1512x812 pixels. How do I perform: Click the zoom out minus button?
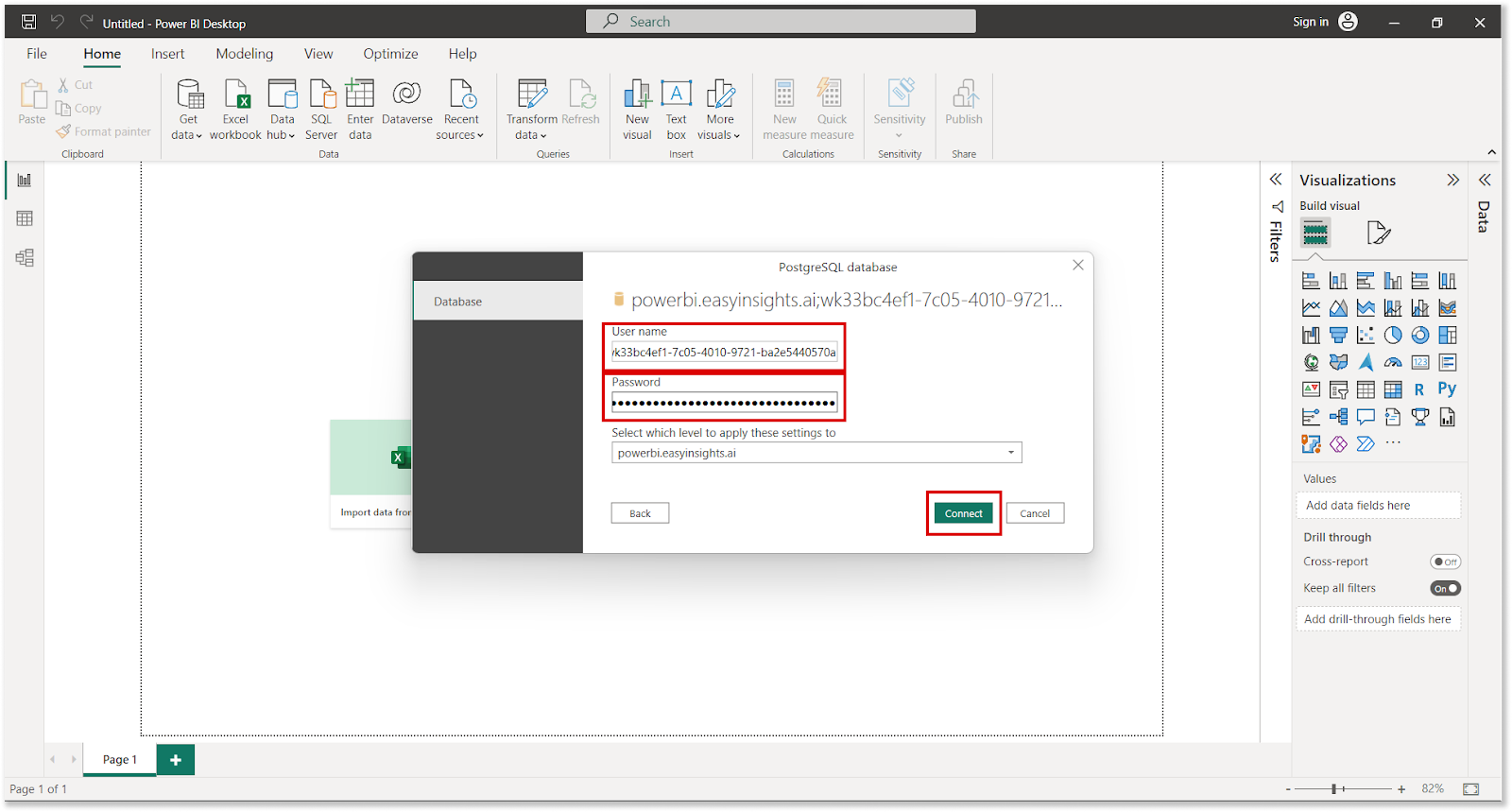click(1288, 788)
